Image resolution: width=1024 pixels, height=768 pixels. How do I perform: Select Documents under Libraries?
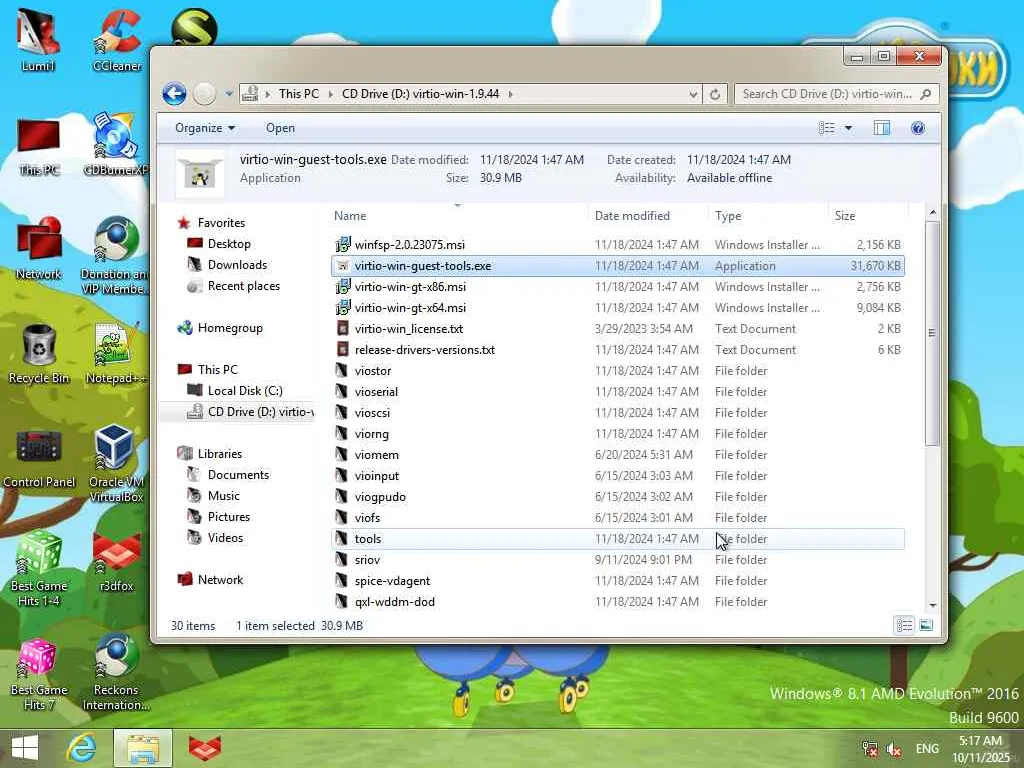click(238, 475)
